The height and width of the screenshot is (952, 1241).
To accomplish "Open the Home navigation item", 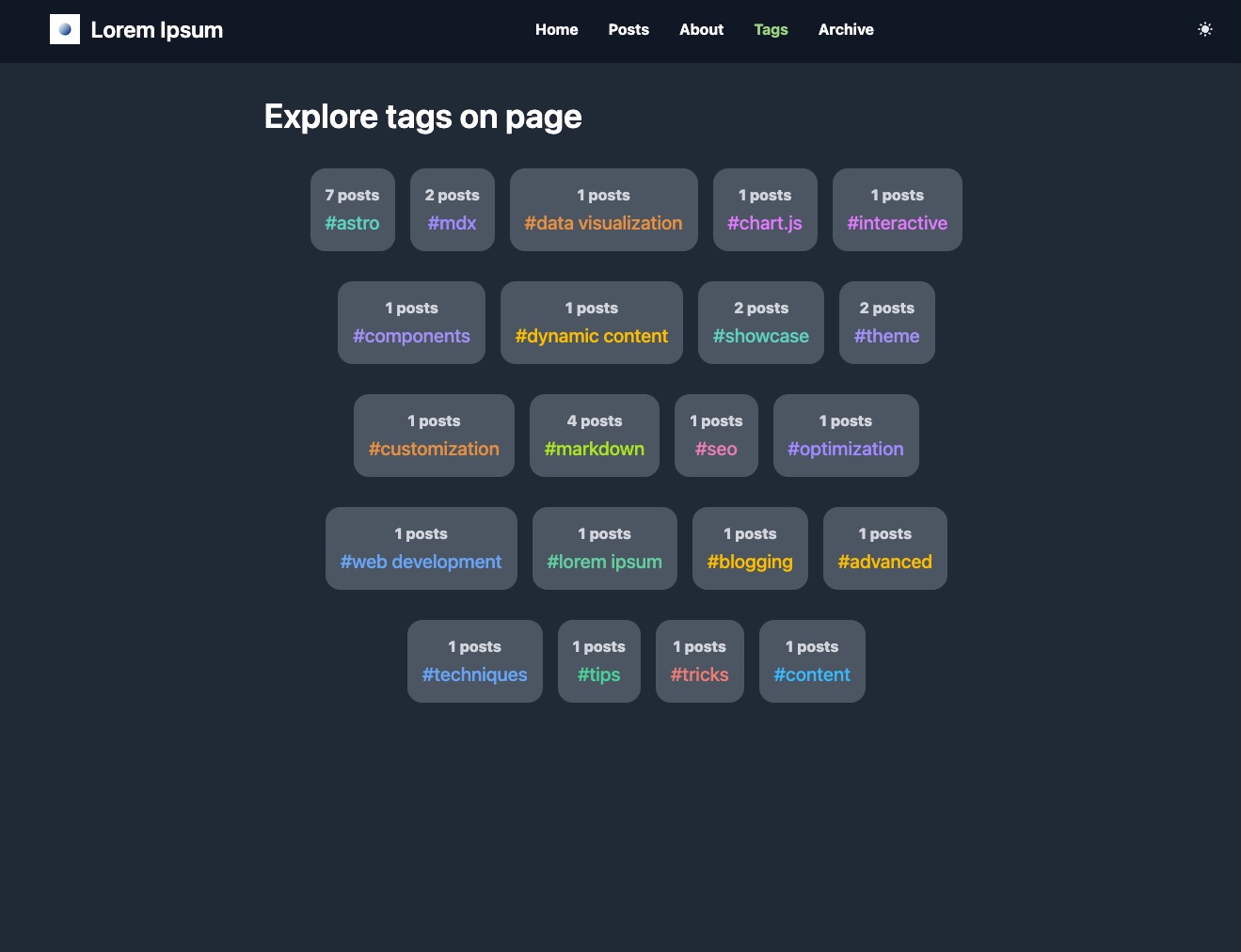I will [x=556, y=30].
